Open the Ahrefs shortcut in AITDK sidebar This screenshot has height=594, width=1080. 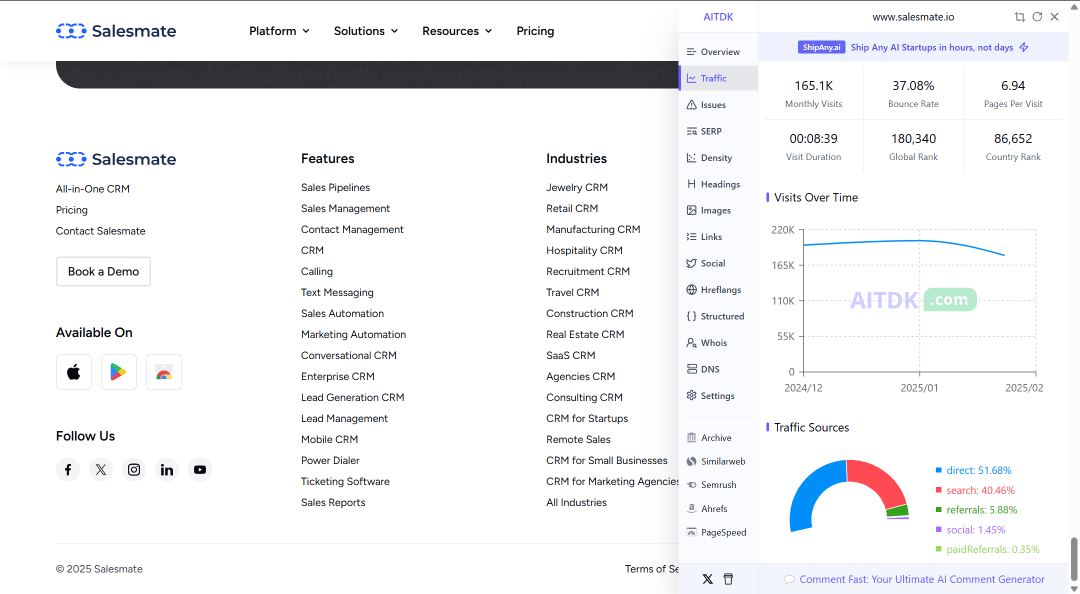point(707,509)
